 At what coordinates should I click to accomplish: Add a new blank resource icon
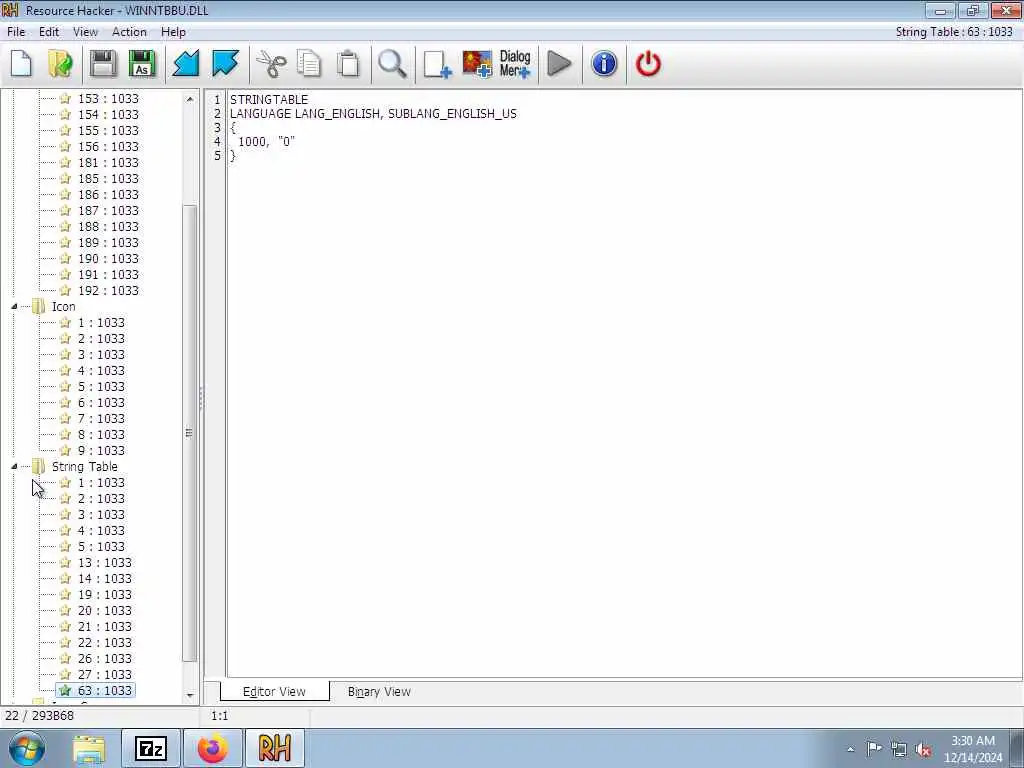click(x=437, y=64)
